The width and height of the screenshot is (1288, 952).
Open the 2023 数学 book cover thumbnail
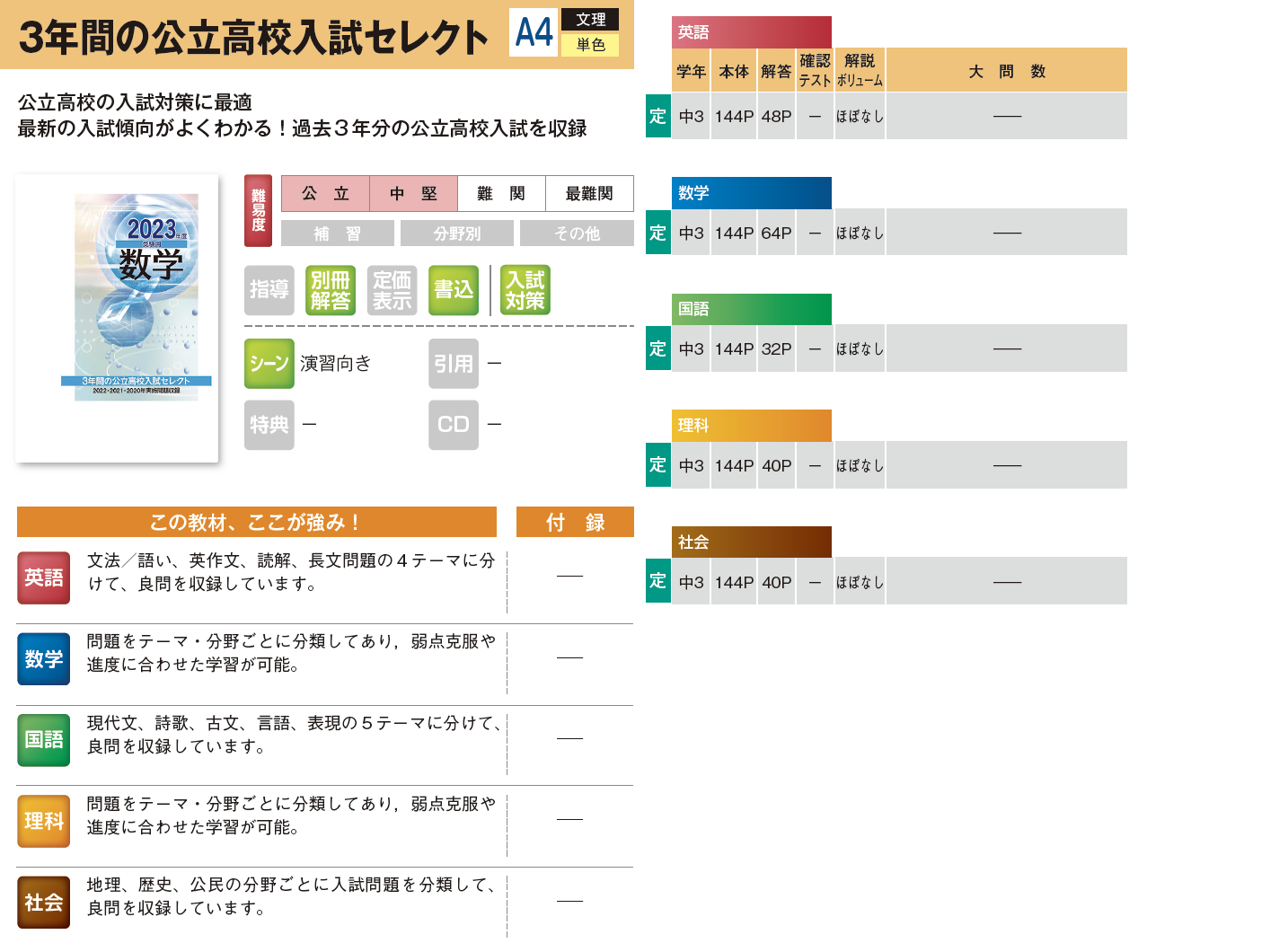pyautogui.click(x=117, y=319)
